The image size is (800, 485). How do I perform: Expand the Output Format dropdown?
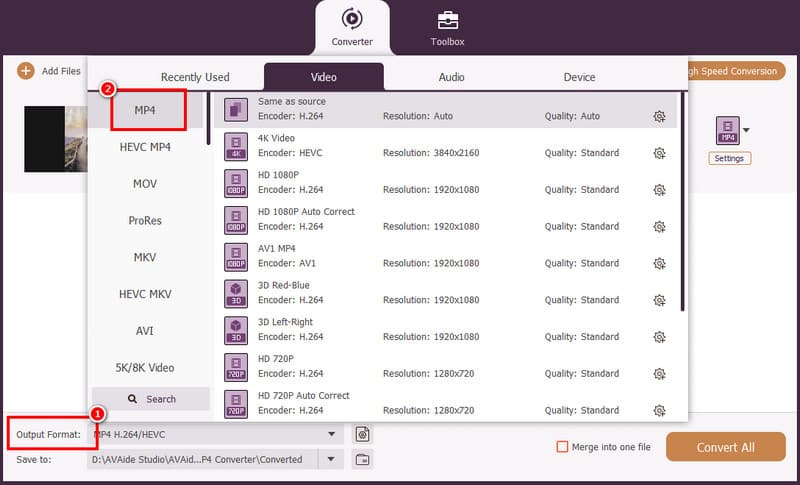coord(331,434)
